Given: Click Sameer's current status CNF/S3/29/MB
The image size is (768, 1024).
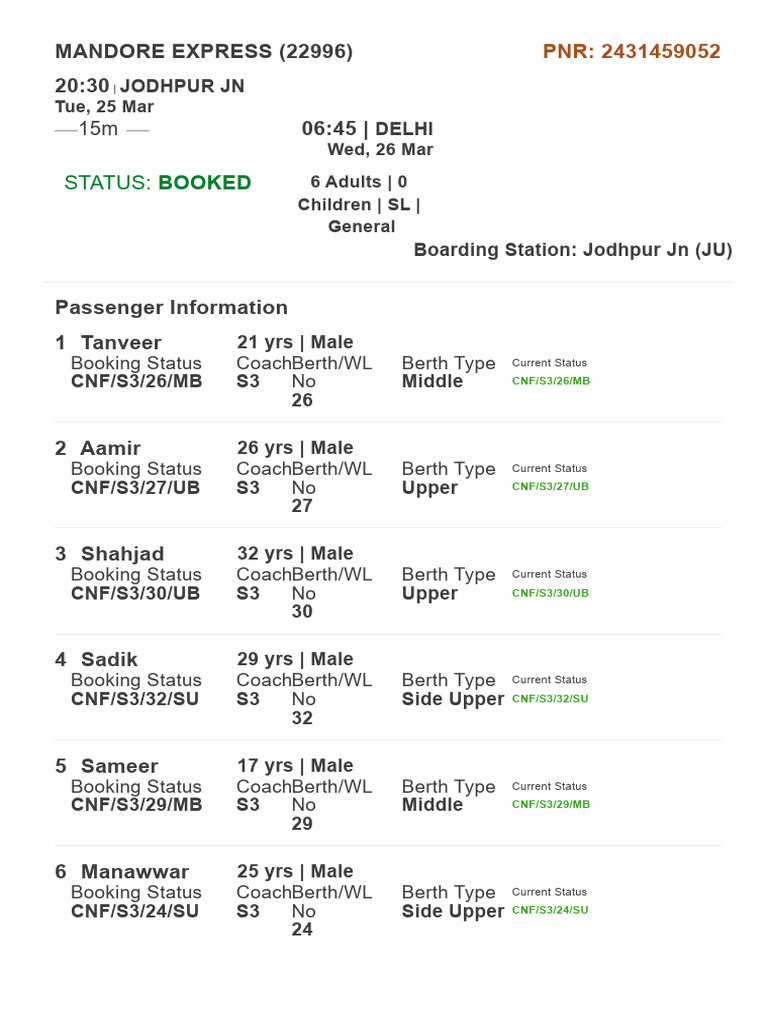Looking at the screenshot, I should pos(551,805).
